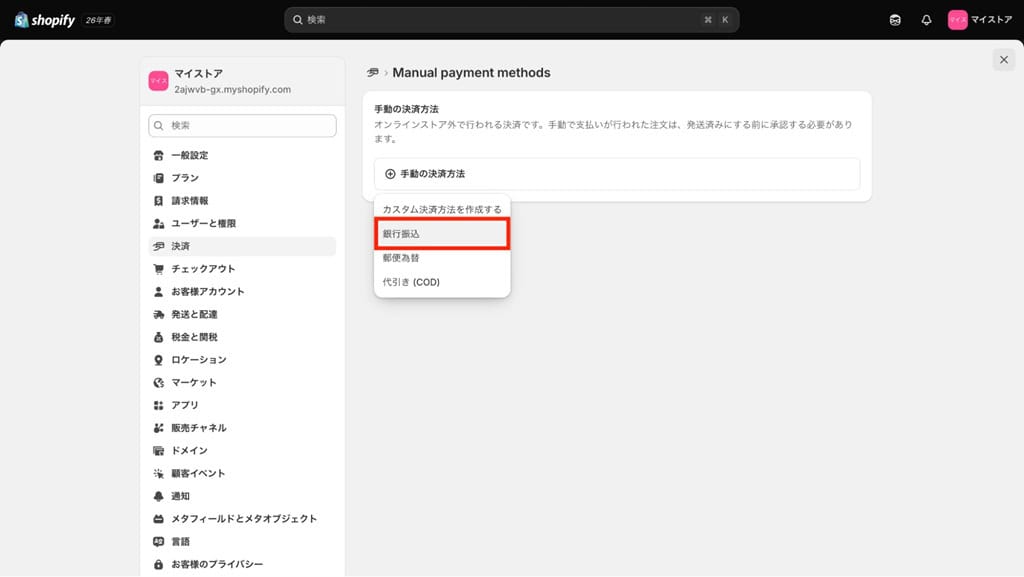The image size is (1024, 577).
Task: Select 銀行振込 from the dropdown
Action: pyautogui.click(x=442, y=234)
